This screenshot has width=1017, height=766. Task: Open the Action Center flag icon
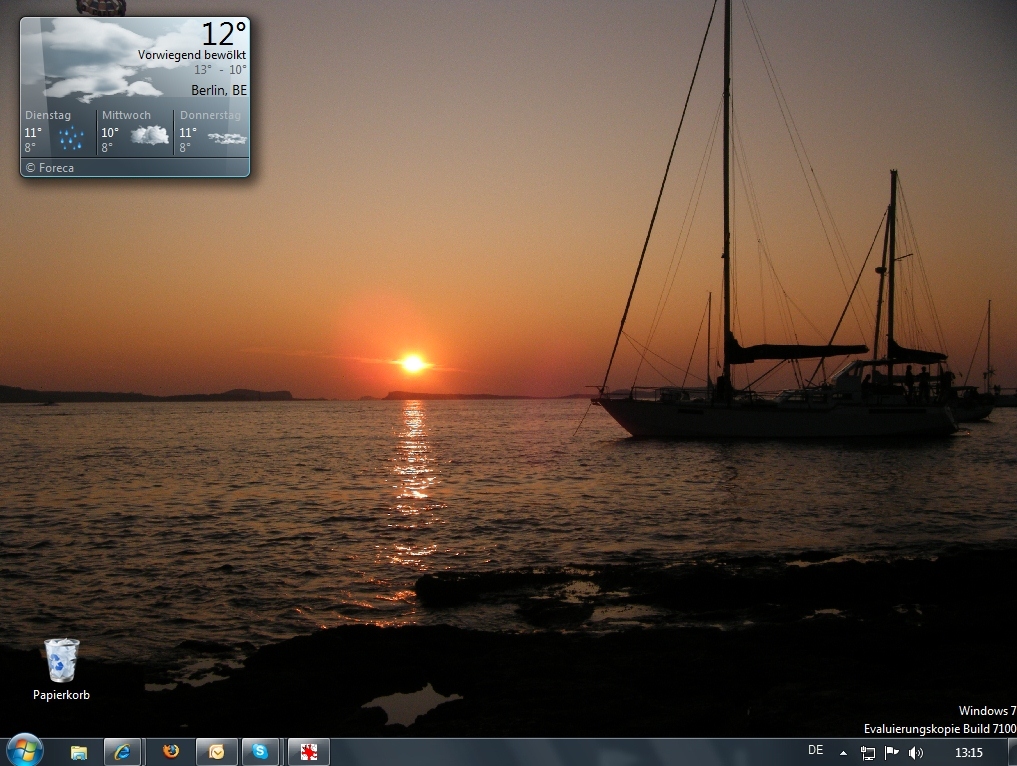point(891,752)
